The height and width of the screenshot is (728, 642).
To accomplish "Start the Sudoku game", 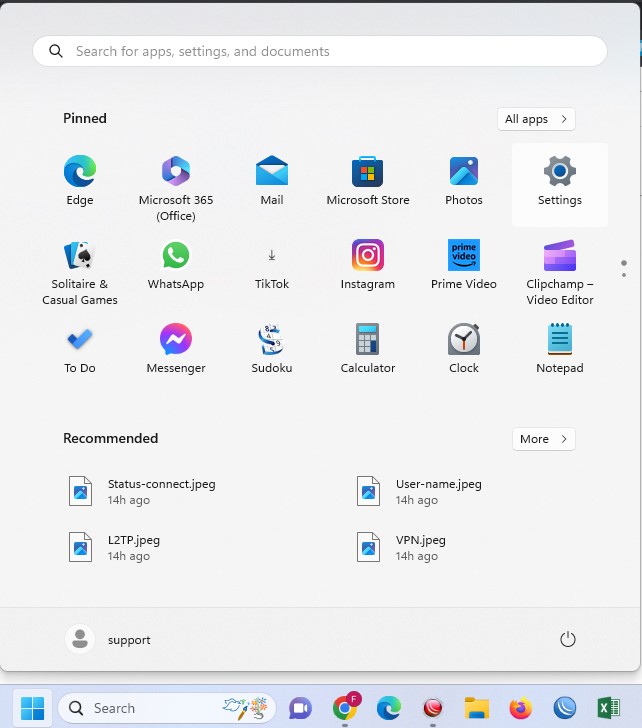I will (272, 349).
